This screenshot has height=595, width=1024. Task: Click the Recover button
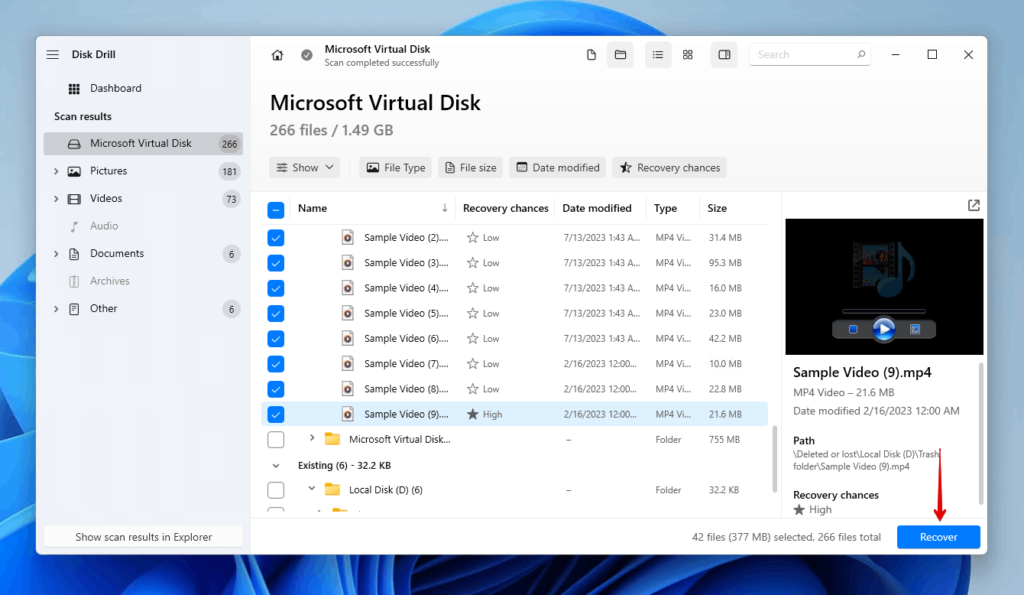938,537
